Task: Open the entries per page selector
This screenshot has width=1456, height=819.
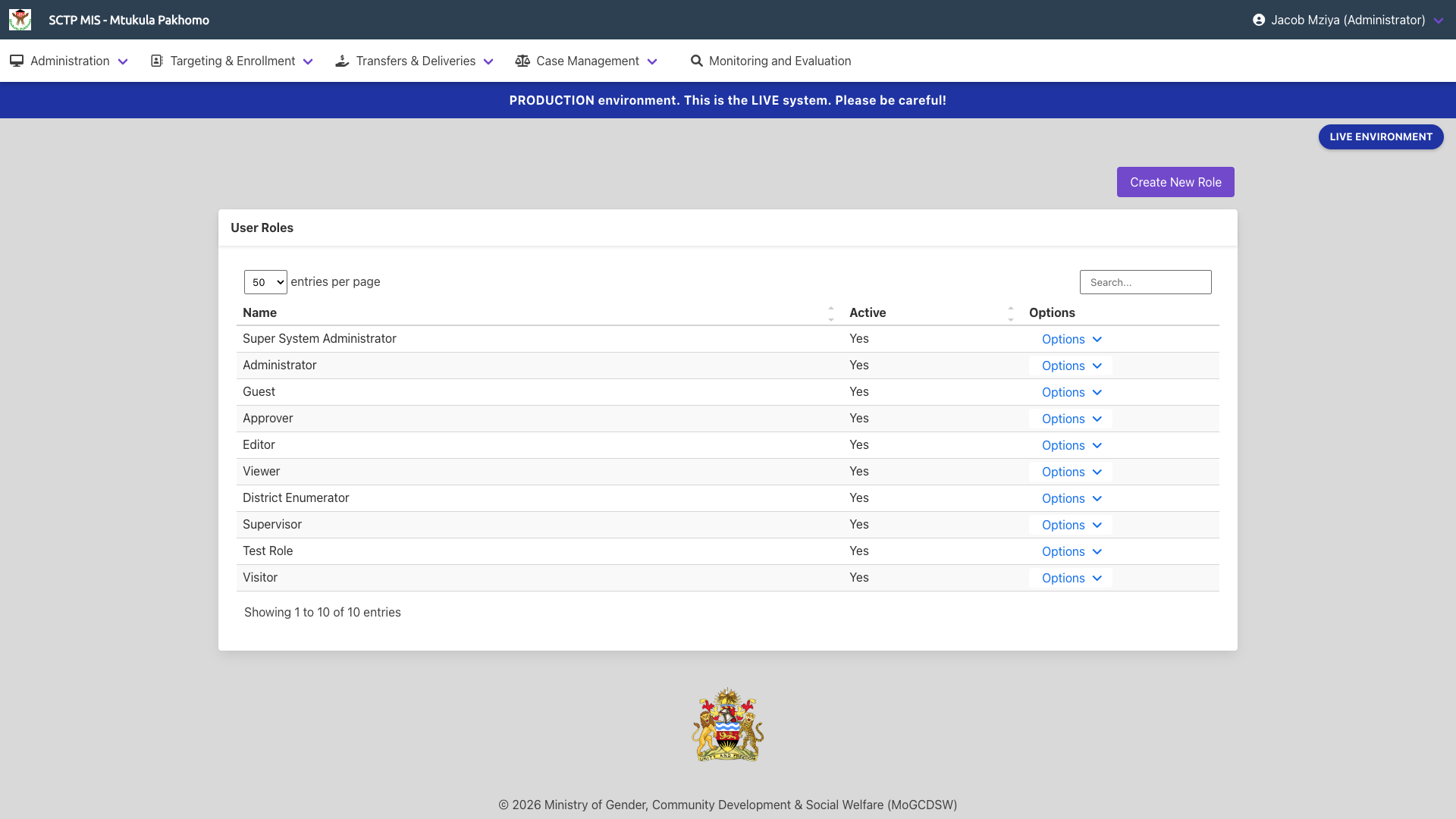Action: click(265, 281)
